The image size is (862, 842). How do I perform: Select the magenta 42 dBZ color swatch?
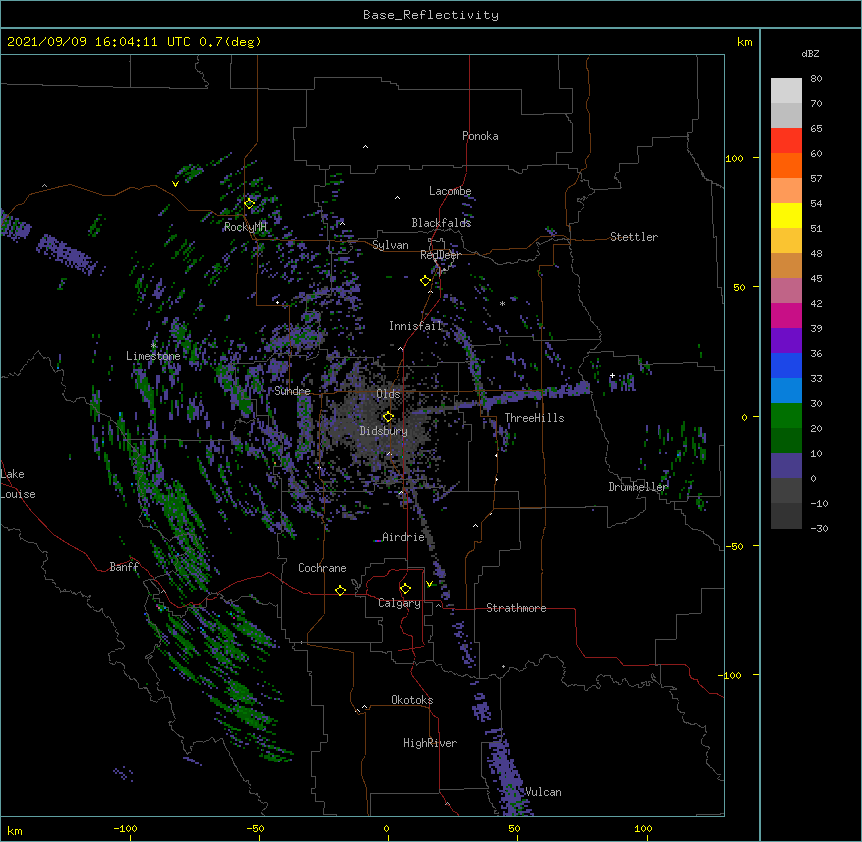click(786, 315)
